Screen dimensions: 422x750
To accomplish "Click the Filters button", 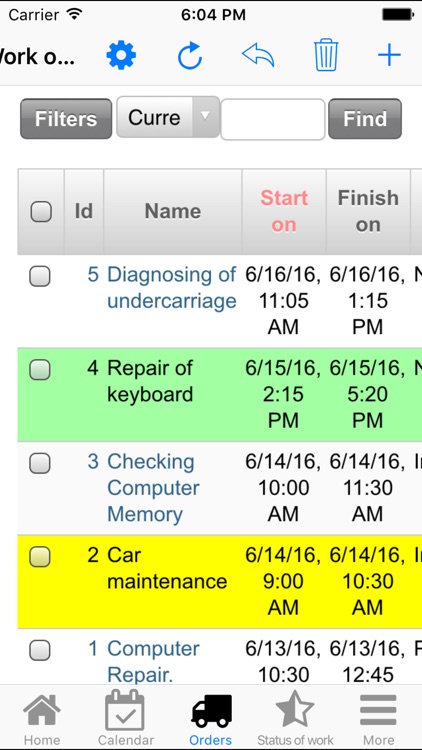I will (x=66, y=119).
